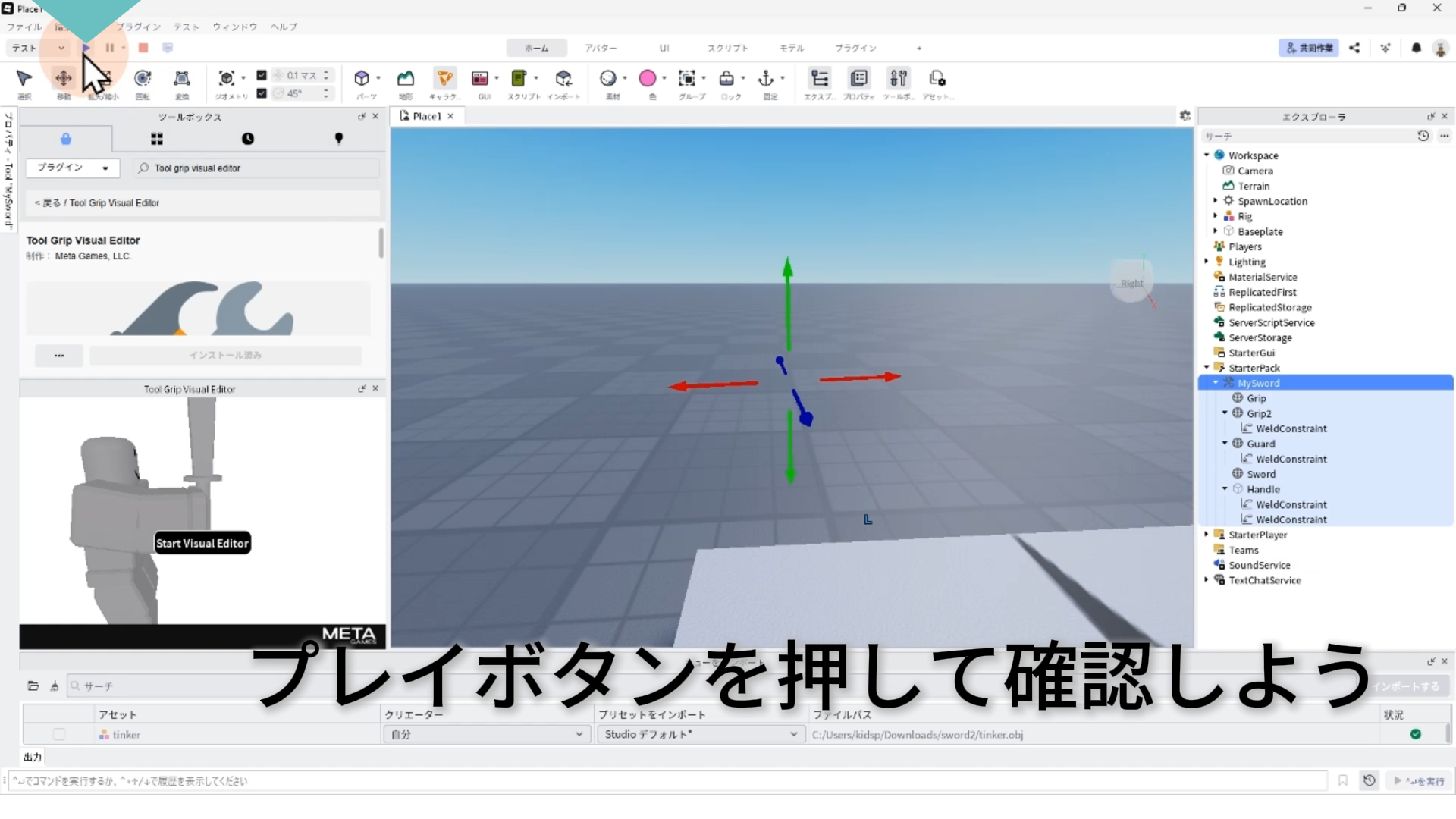This screenshot has height=819, width=1456.
Task: Click the Script insert icon
Action: click(x=519, y=79)
